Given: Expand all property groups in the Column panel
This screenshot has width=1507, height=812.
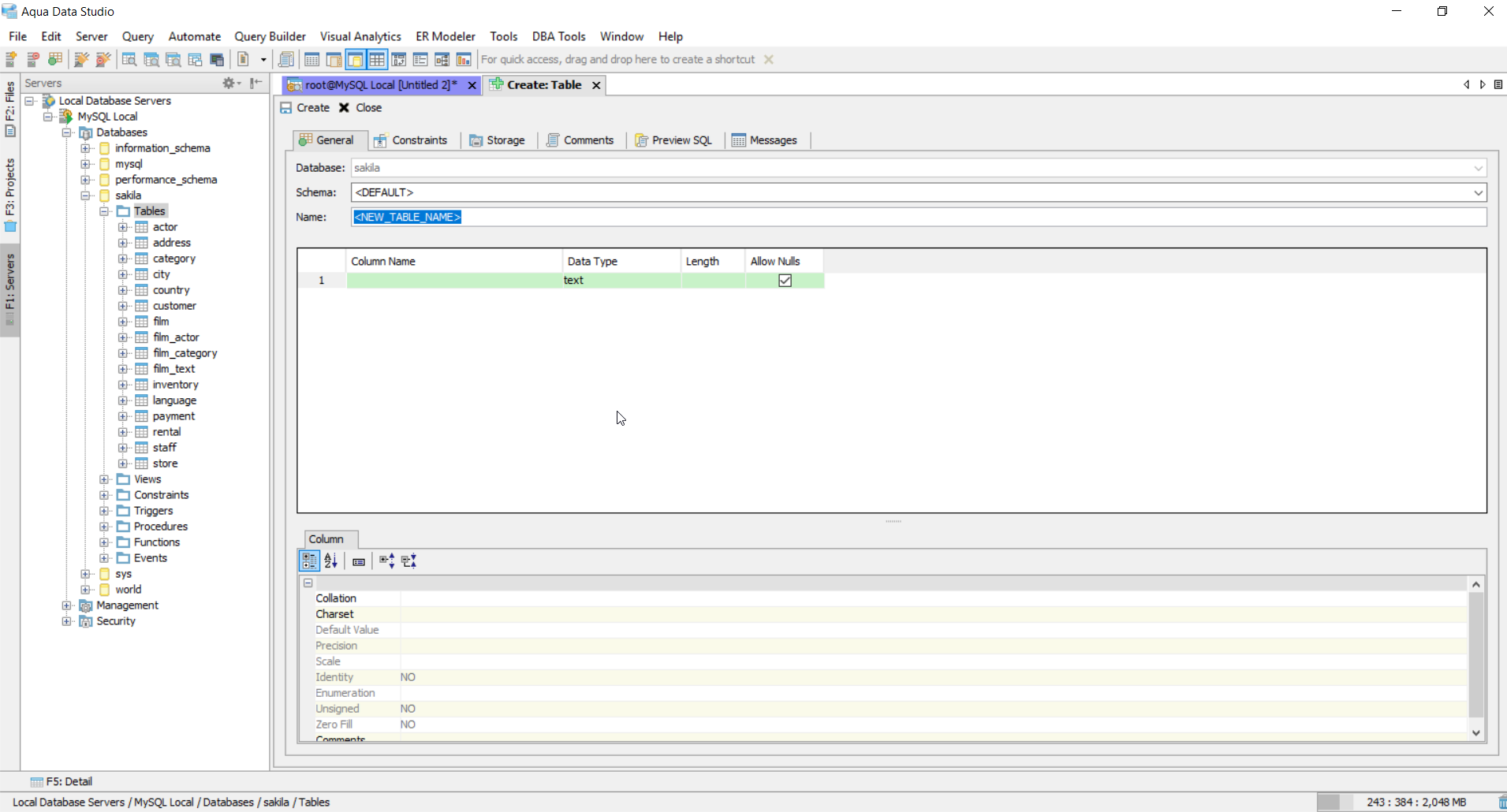Looking at the screenshot, I should (386, 561).
